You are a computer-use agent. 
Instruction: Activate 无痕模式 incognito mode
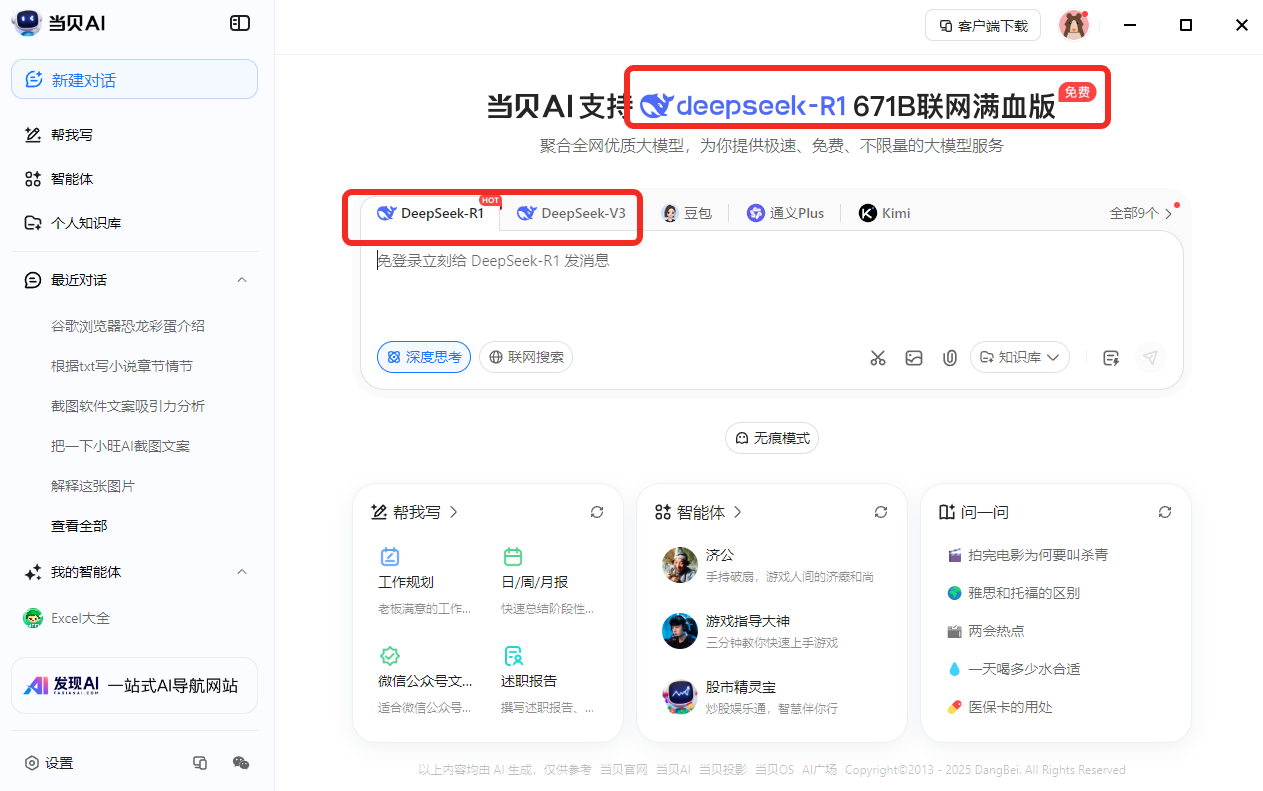click(772, 437)
